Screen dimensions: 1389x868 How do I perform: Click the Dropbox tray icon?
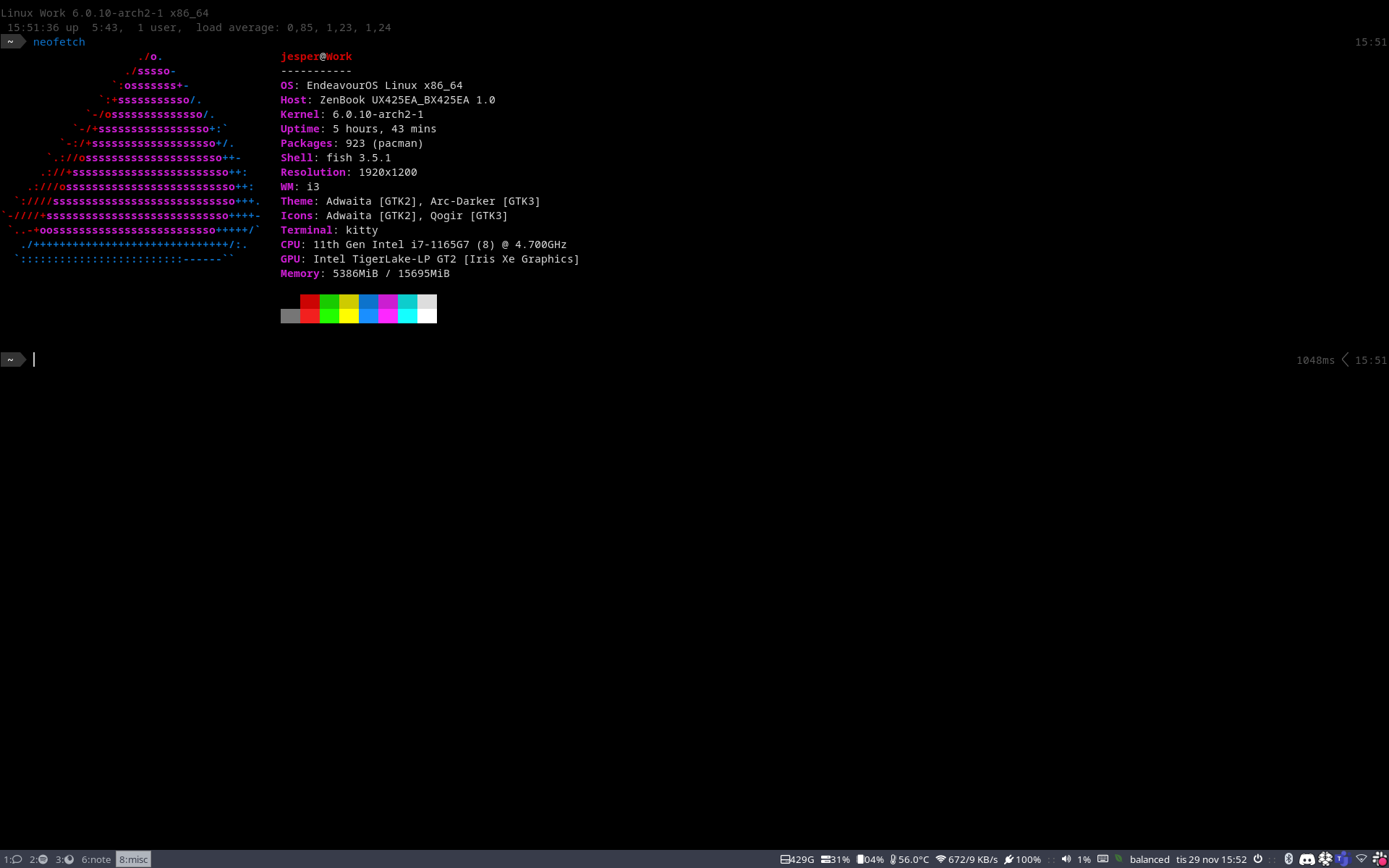coord(1325,859)
